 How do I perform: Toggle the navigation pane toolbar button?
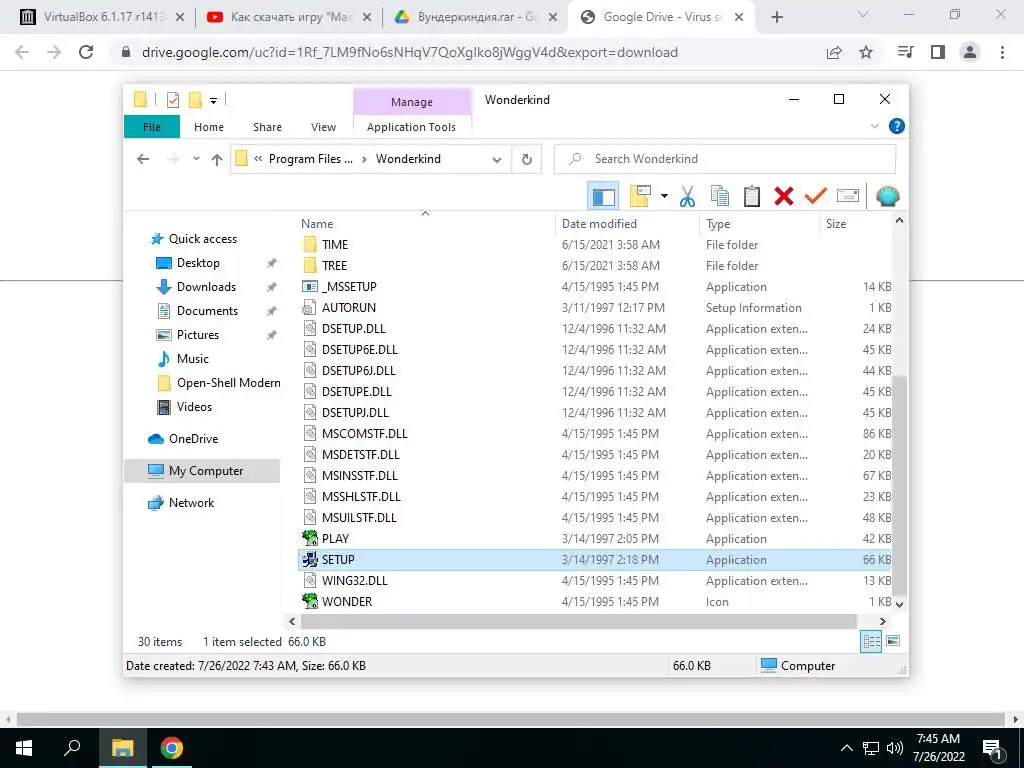point(603,196)
